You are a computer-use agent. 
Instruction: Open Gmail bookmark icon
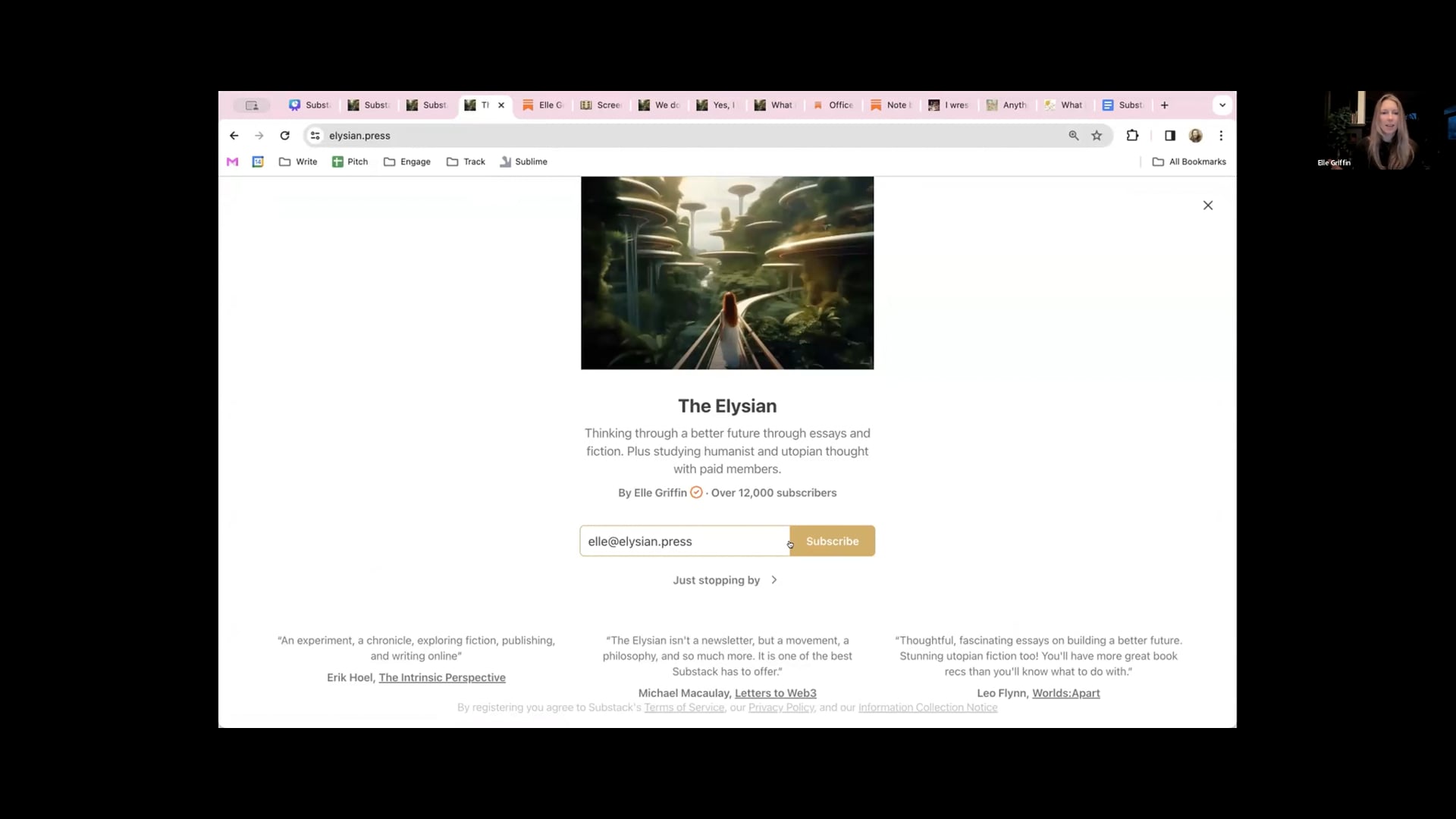tap(233, 162)
